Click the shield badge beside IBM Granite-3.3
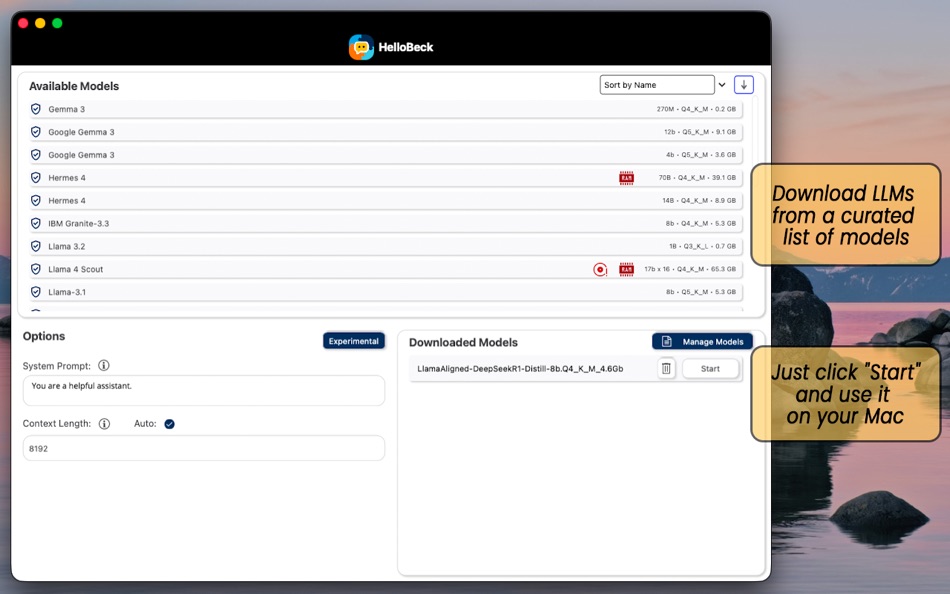The height and width of the screenshot is (594, 950). pos(35,223)
